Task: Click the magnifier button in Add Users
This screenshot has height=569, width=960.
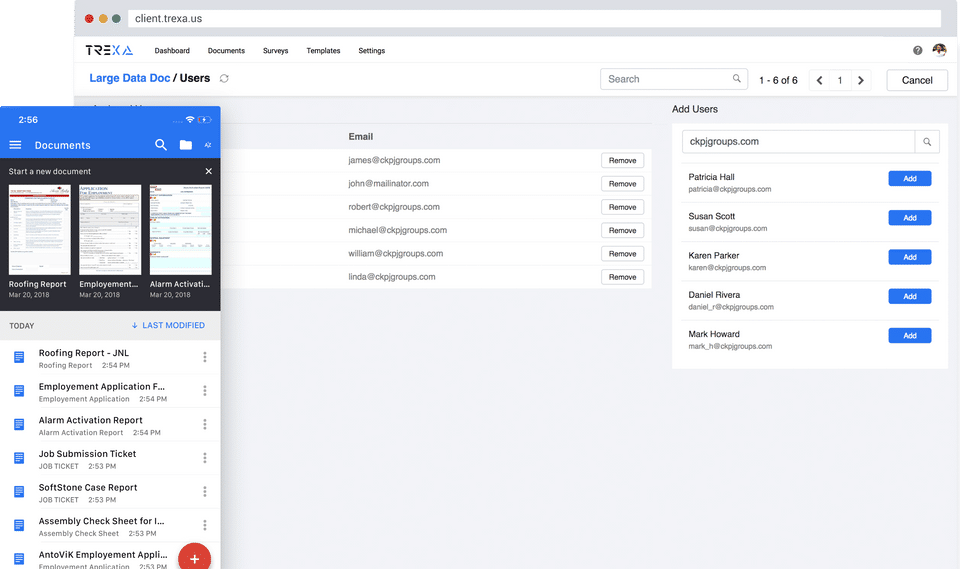Action: (x=927, y=141)
